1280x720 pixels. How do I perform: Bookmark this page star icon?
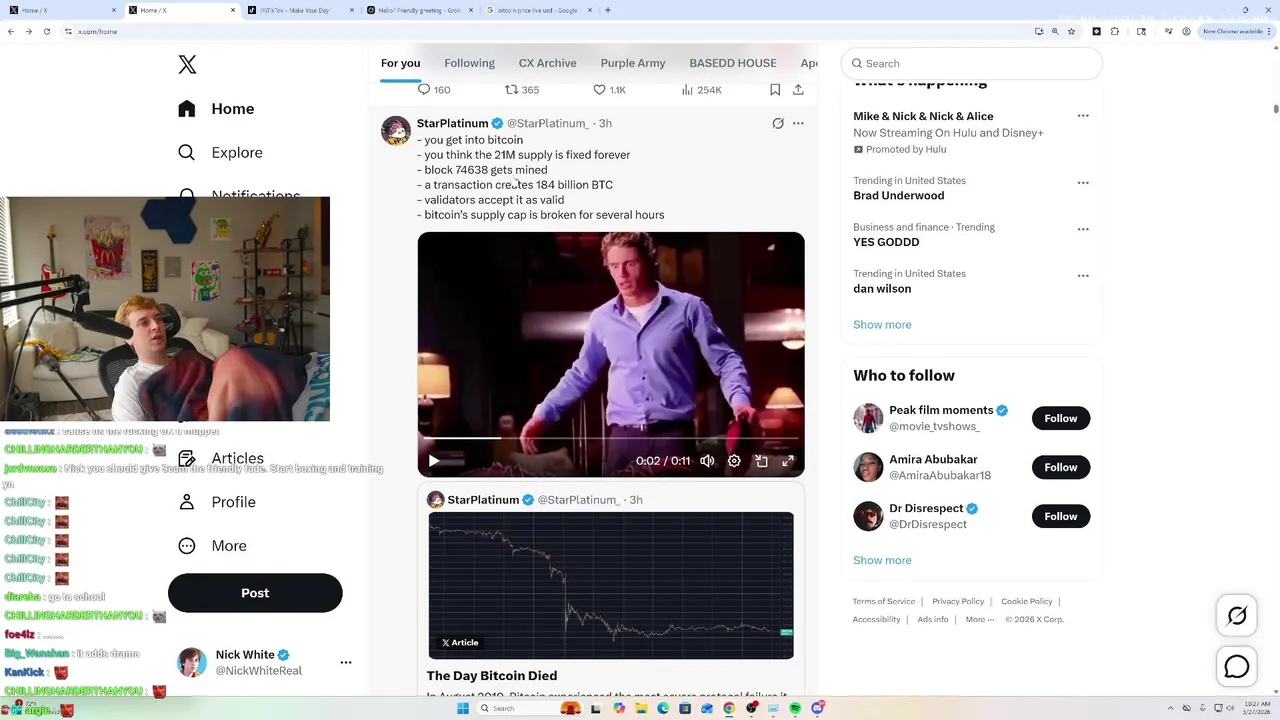pos(1071,31)
